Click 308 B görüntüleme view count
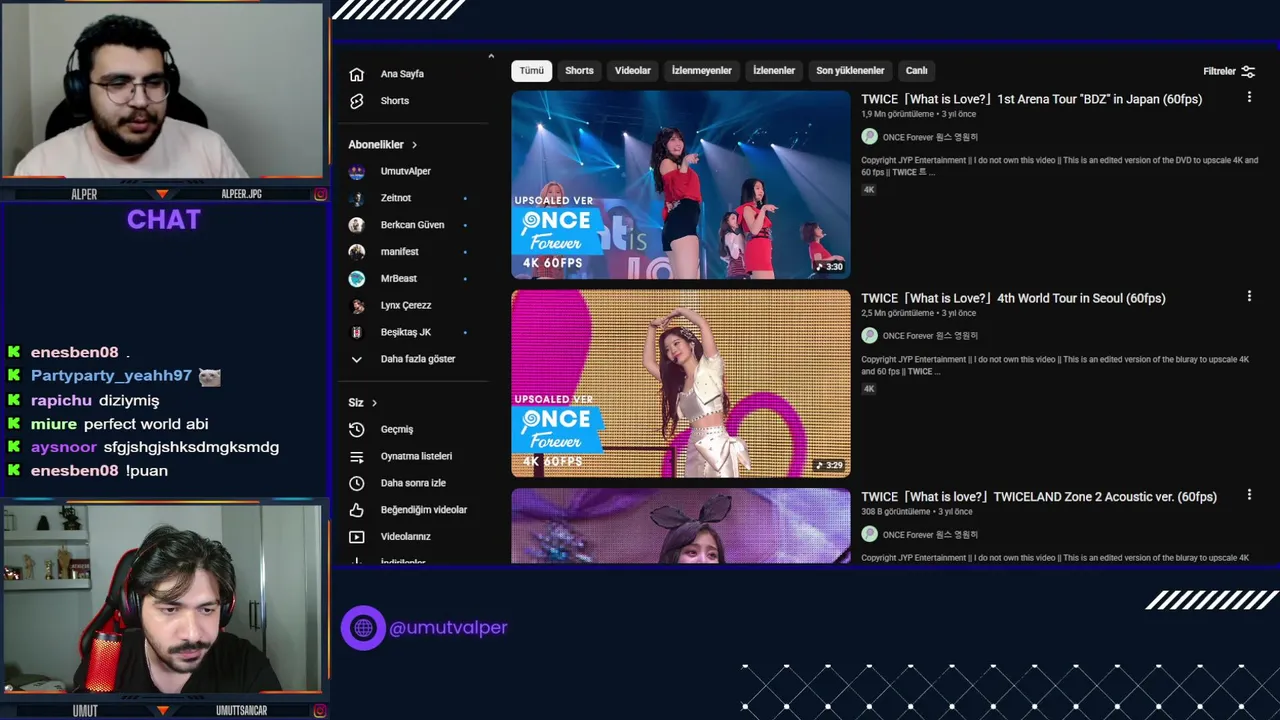1280x720 pixels. [x=896, y=513]
